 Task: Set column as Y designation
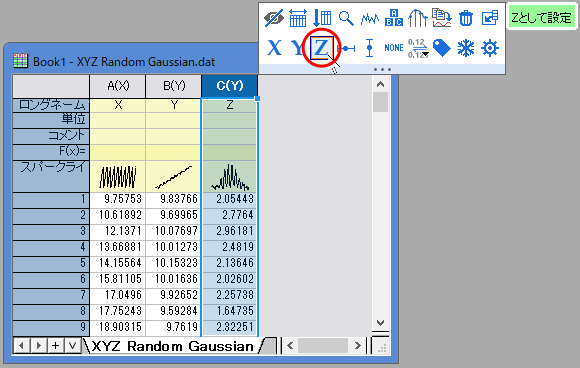[x=297, y=48]
